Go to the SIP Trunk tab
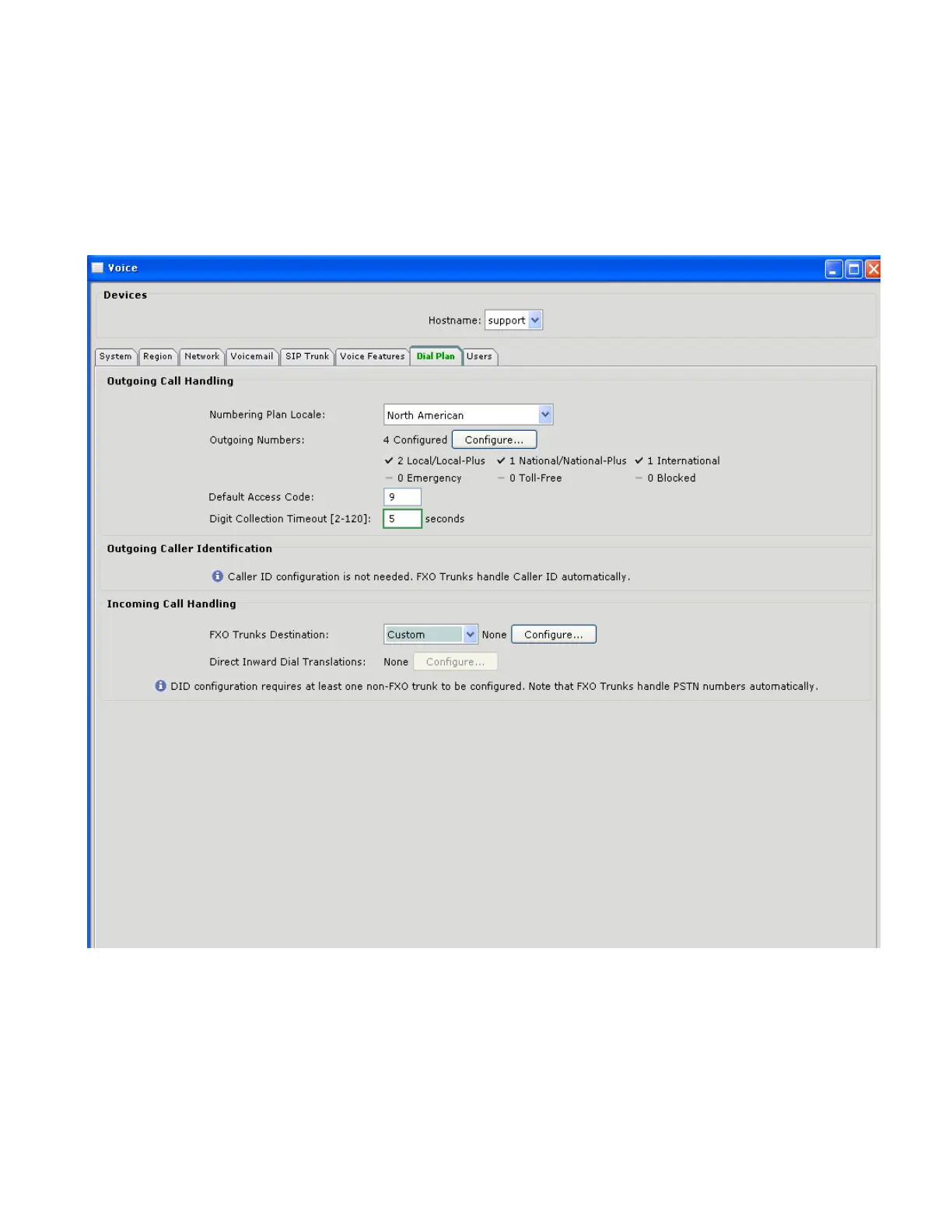This screenshot has height=1232, width=952. [x=307, y=356]
